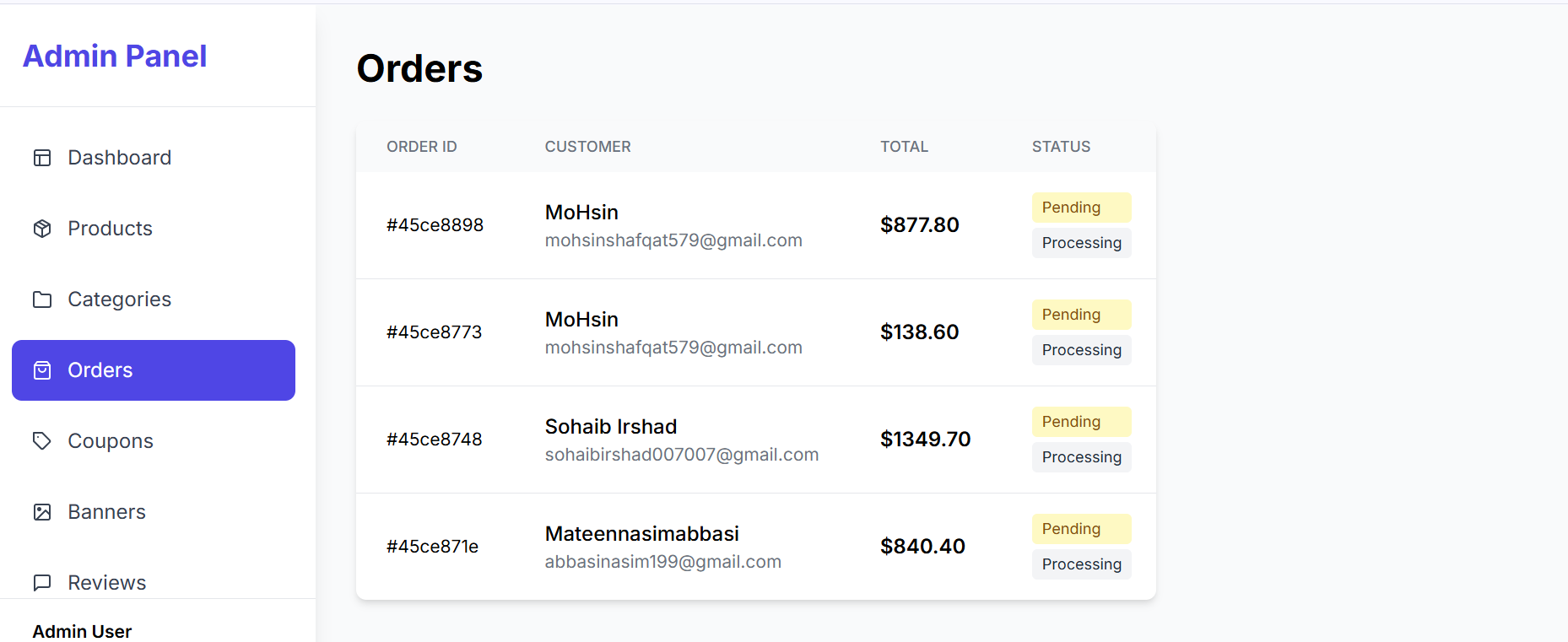Open status dropdown for order #45ce8898

click(x=1081, y=243)
